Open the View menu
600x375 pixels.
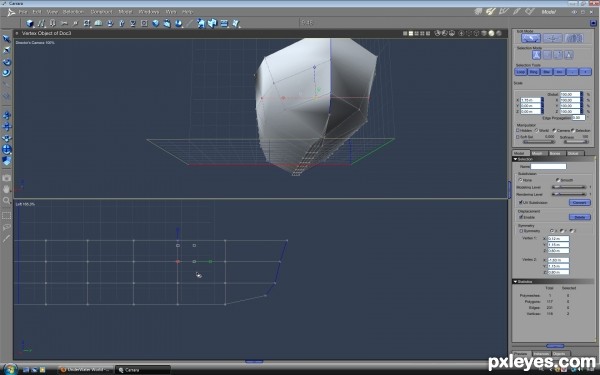click(x=52, y=12)
